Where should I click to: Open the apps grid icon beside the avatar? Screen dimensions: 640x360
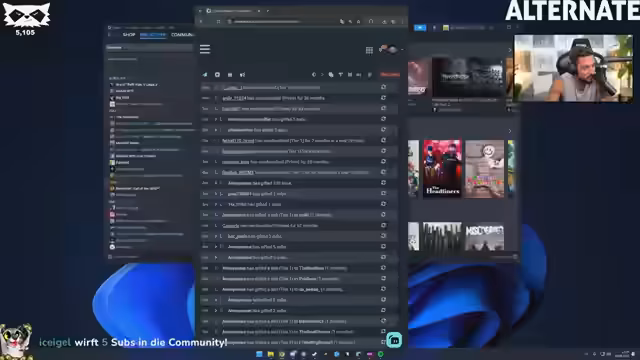coord(369,50)
